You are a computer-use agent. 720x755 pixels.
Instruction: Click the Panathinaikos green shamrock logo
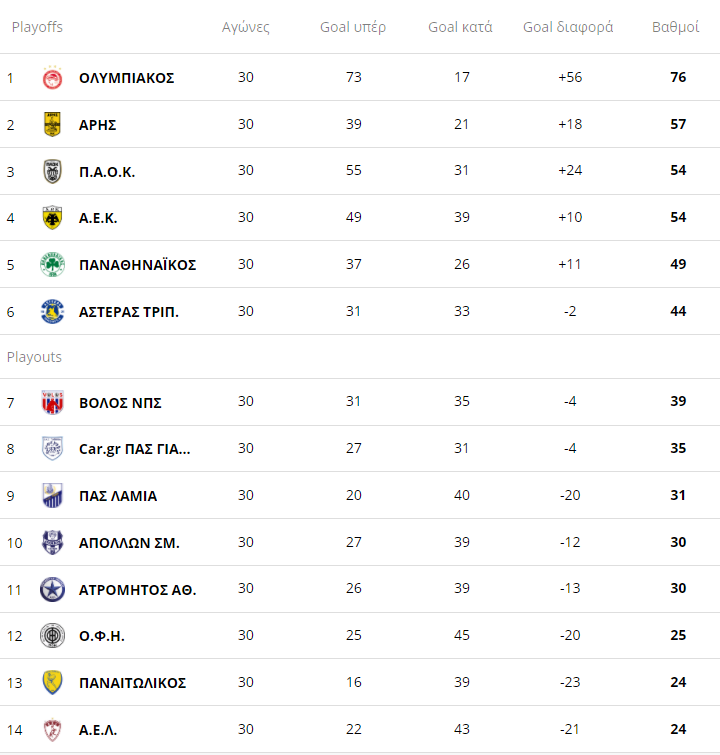coord(52,265)
